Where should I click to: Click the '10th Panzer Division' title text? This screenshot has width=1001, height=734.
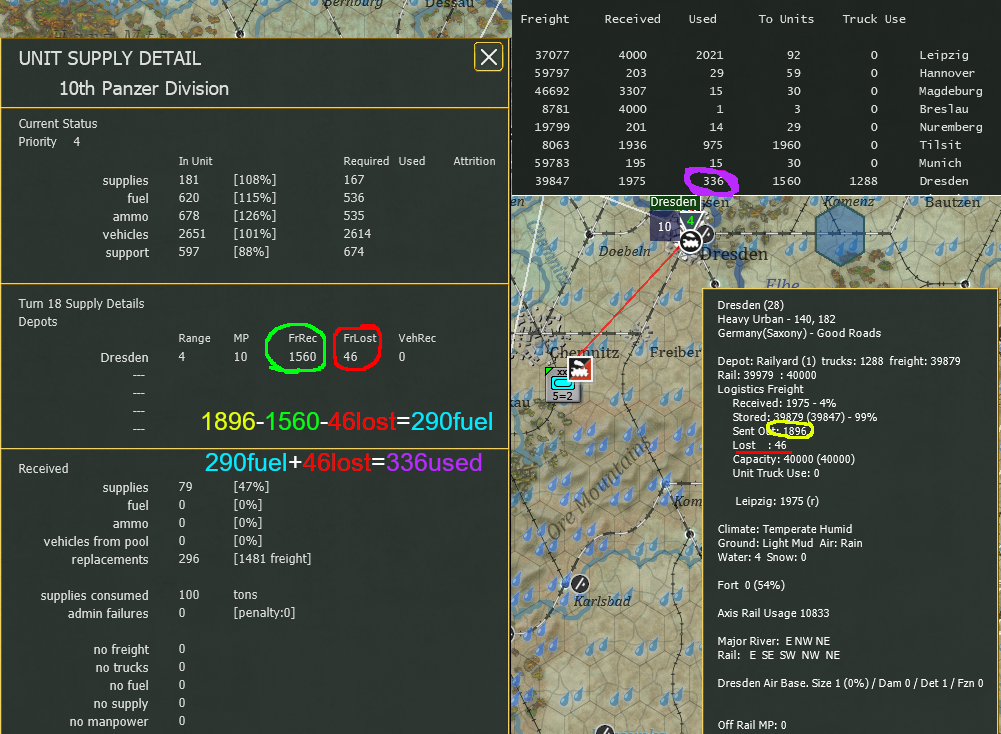click(144, 89)
